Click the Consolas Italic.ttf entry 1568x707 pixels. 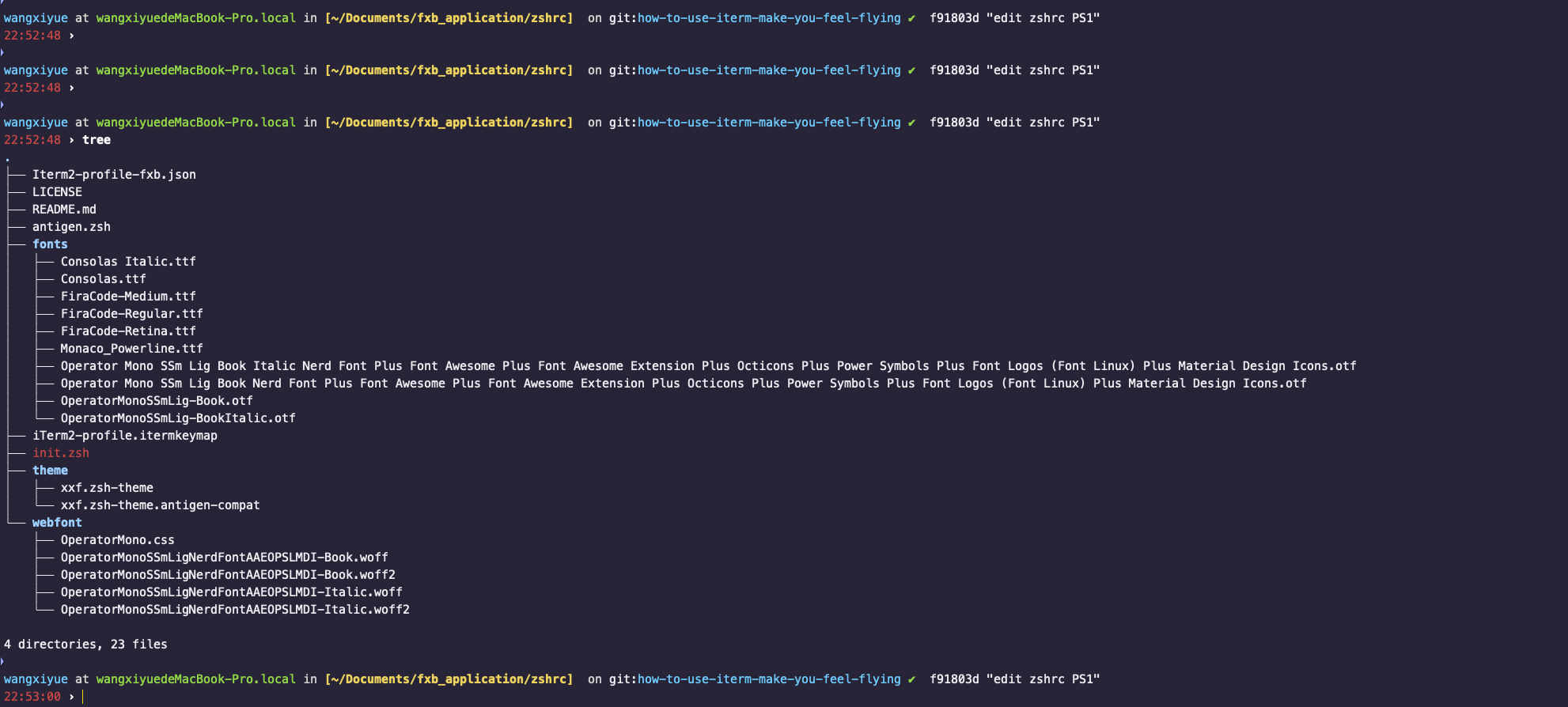128,262
